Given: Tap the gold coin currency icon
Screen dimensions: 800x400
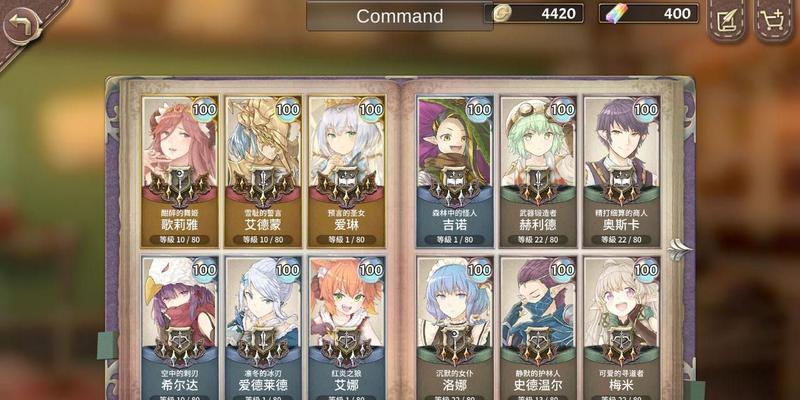Looking at the screenshot, I should click(502, 14).
